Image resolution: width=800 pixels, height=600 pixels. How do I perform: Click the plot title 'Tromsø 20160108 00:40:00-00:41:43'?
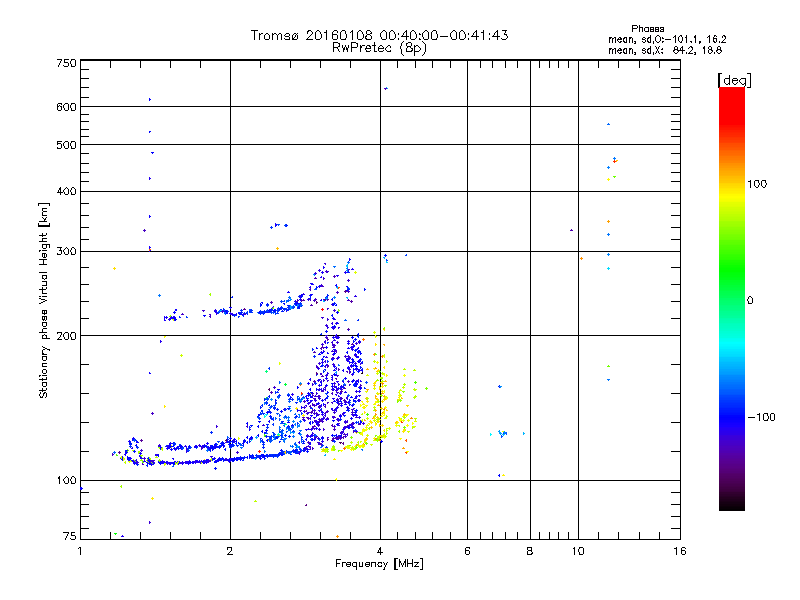(x=379, y=35)
